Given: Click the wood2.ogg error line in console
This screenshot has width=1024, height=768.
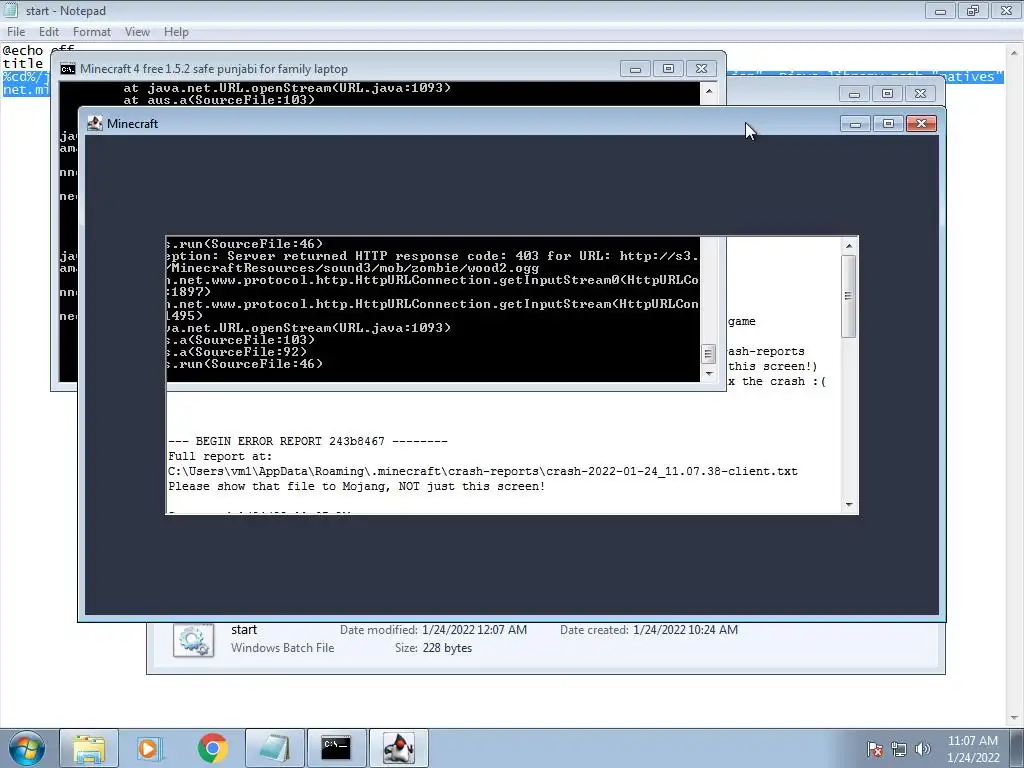Looking at the screenshot, I should point(355,268).
